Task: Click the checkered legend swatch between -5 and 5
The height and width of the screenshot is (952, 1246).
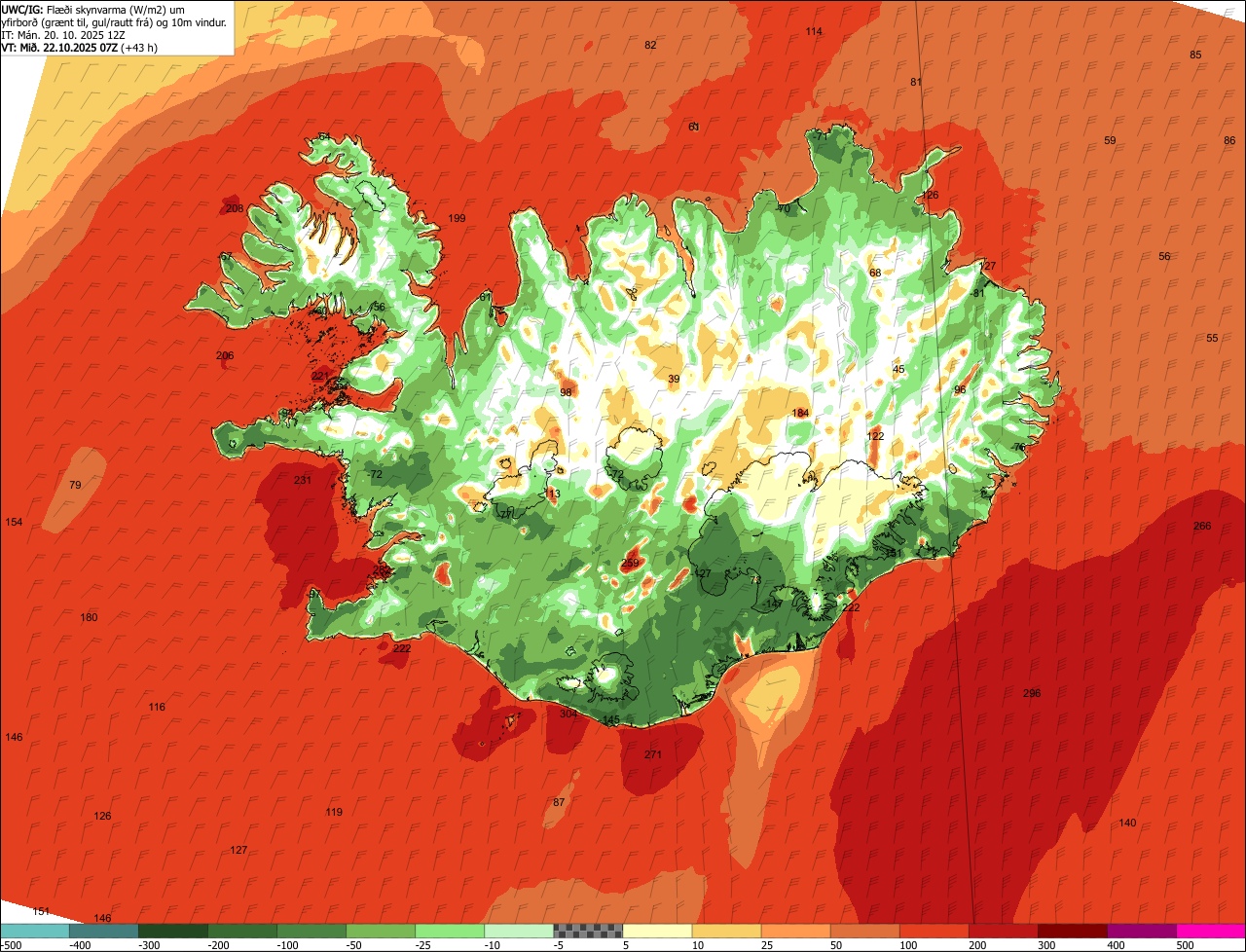Action: coord(588,931)
